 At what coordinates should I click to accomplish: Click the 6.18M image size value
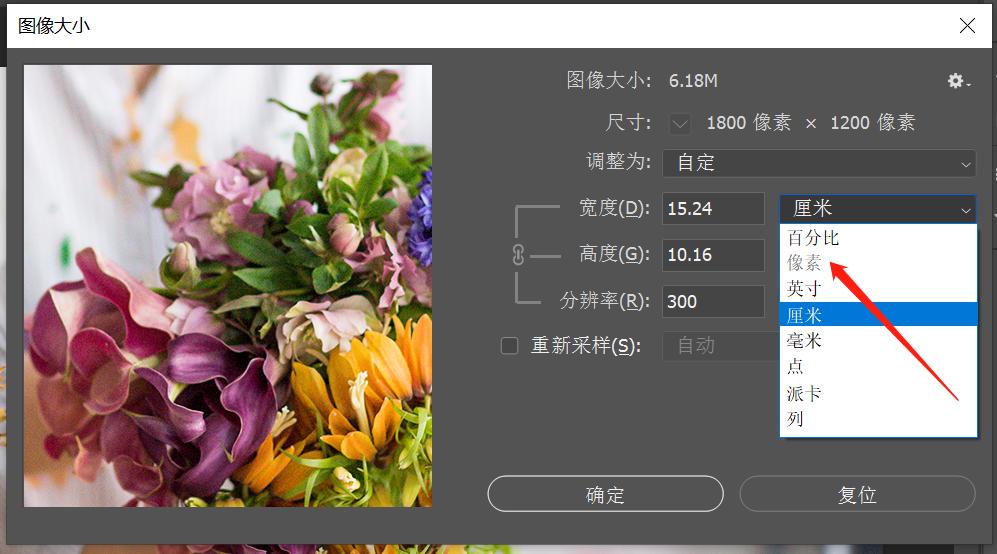[693, 81]
